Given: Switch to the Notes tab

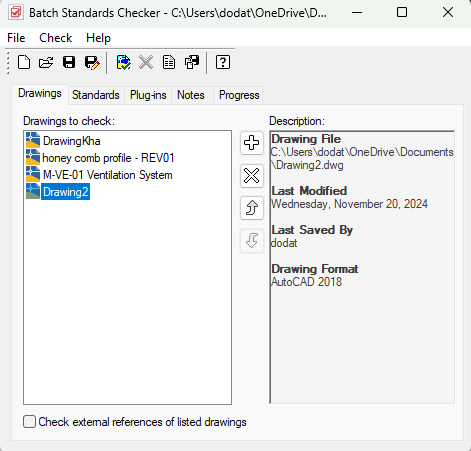Looking at the screenshot, I should [191, 95].
